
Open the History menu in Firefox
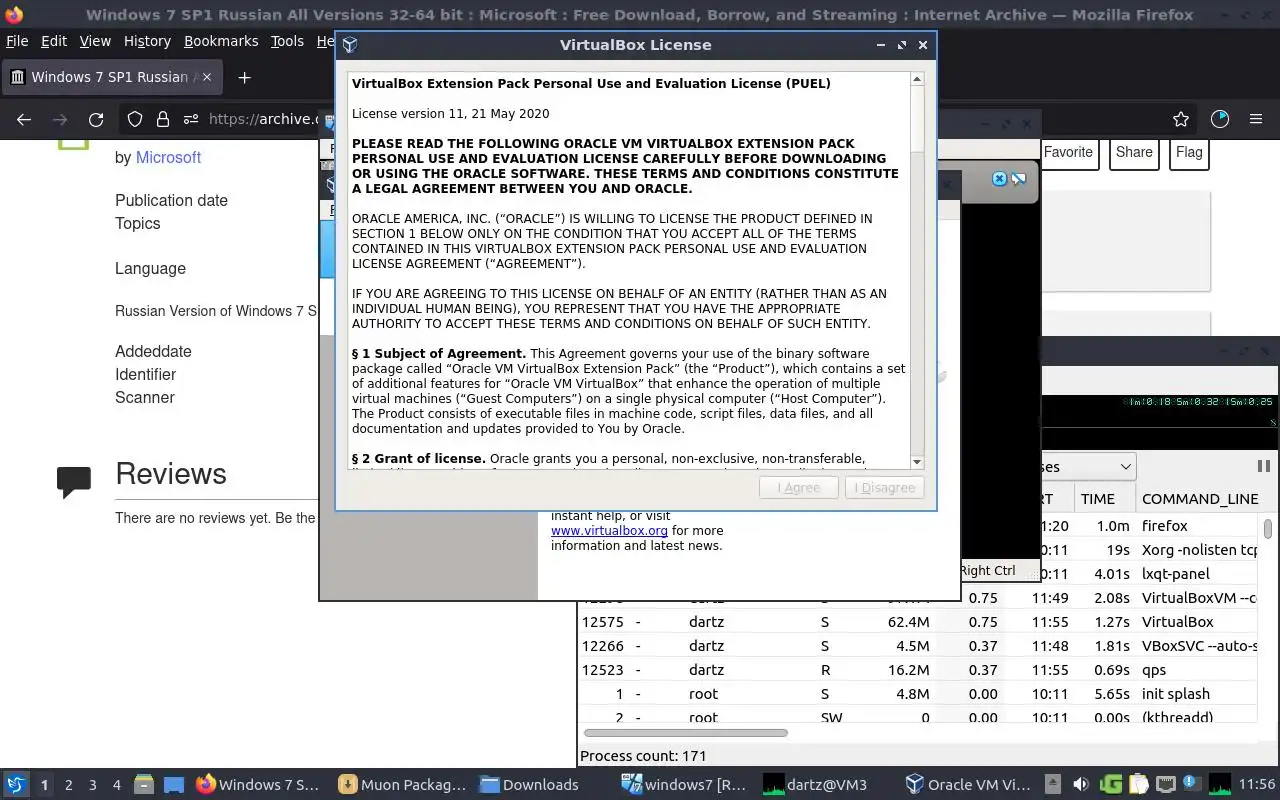147,41
